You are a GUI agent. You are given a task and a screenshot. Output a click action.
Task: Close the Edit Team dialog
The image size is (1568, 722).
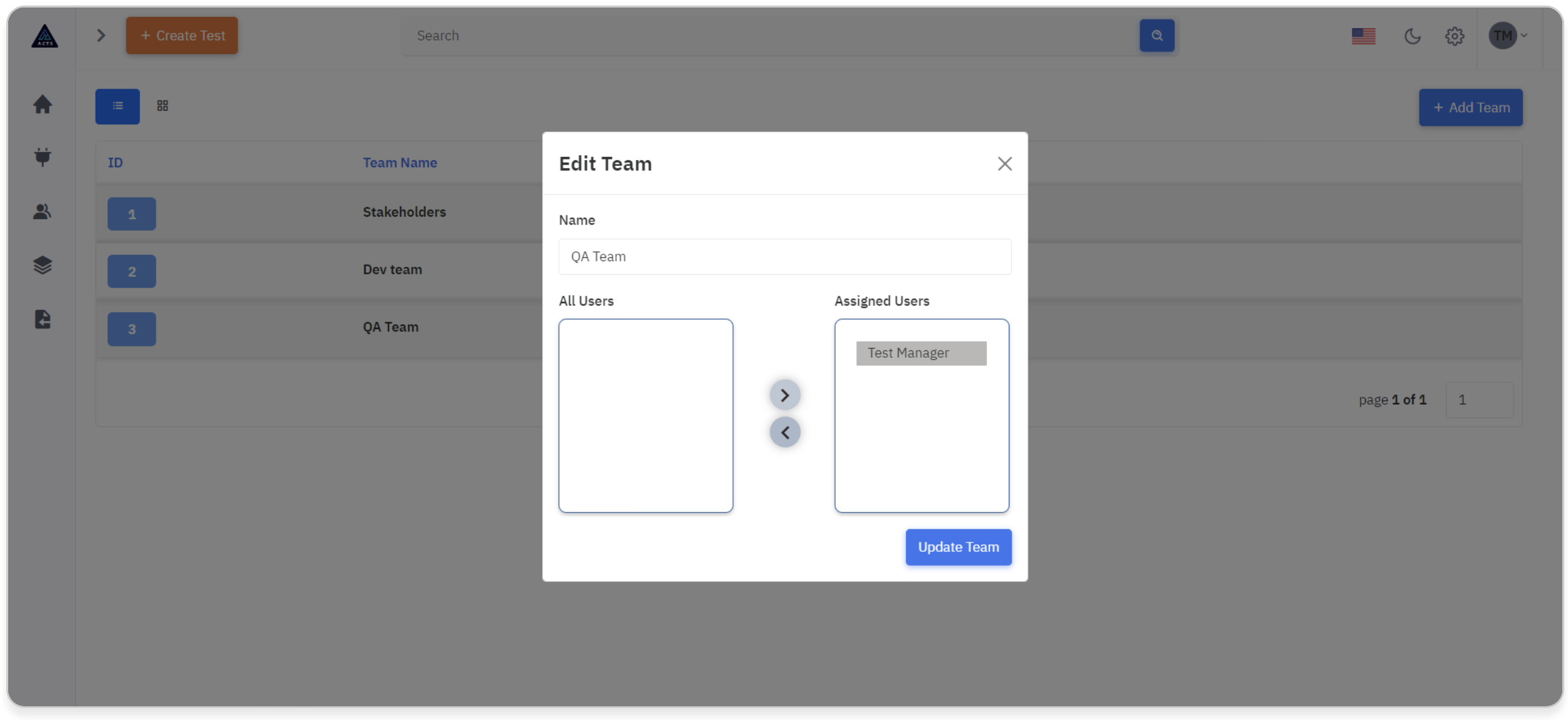(1004, 164)
